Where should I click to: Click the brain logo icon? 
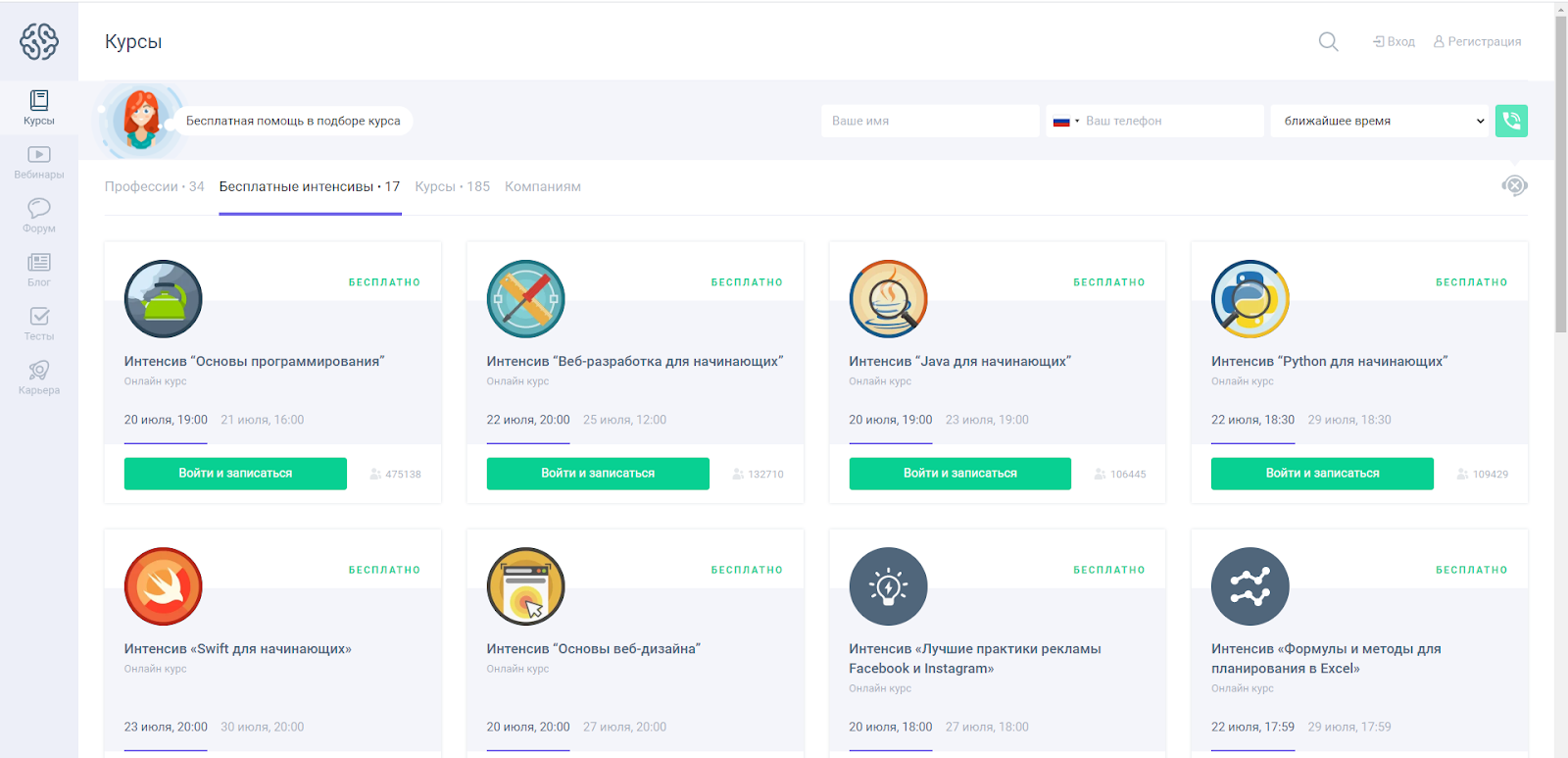pyautogui.click(x=39, y=41)
